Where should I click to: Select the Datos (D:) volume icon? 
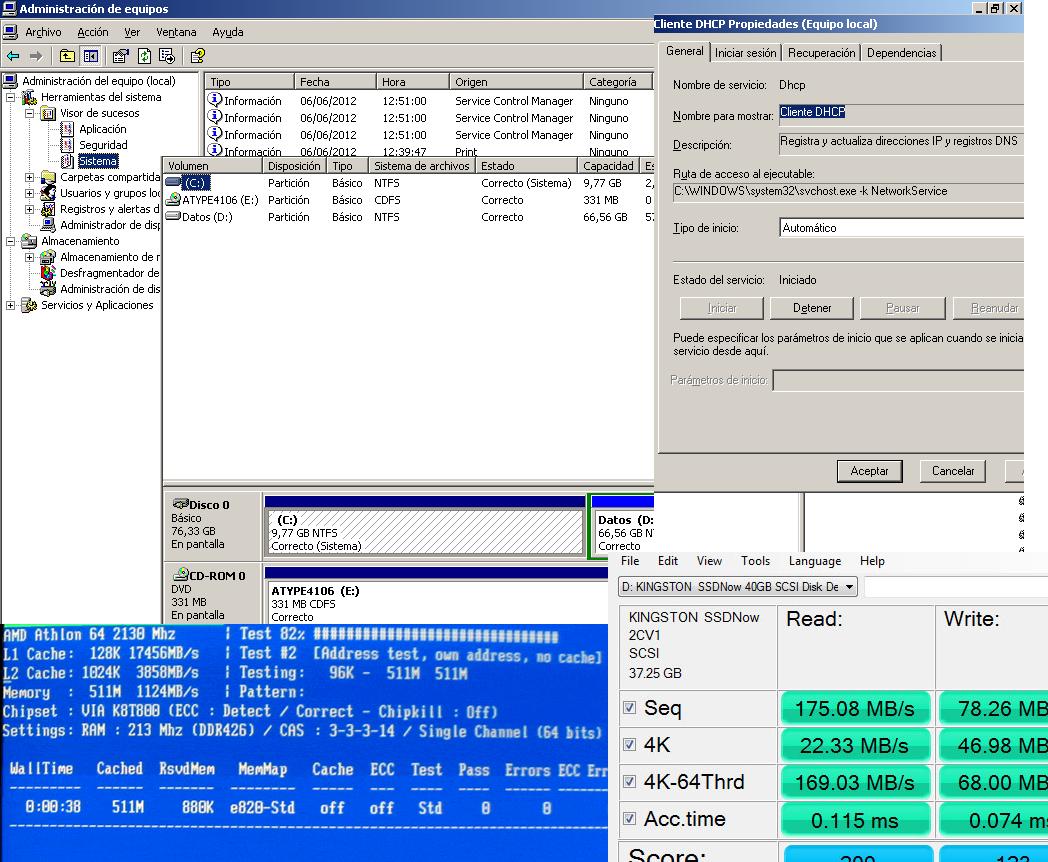[x=173, y=217]
